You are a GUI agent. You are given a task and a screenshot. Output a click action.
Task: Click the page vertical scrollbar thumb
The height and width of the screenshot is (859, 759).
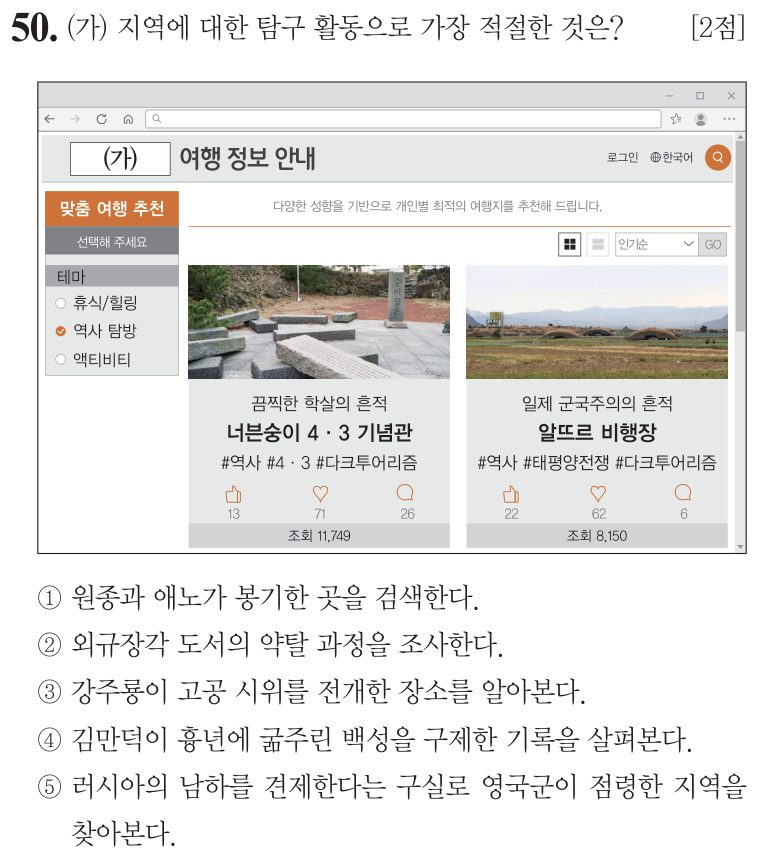click(740, 236)
